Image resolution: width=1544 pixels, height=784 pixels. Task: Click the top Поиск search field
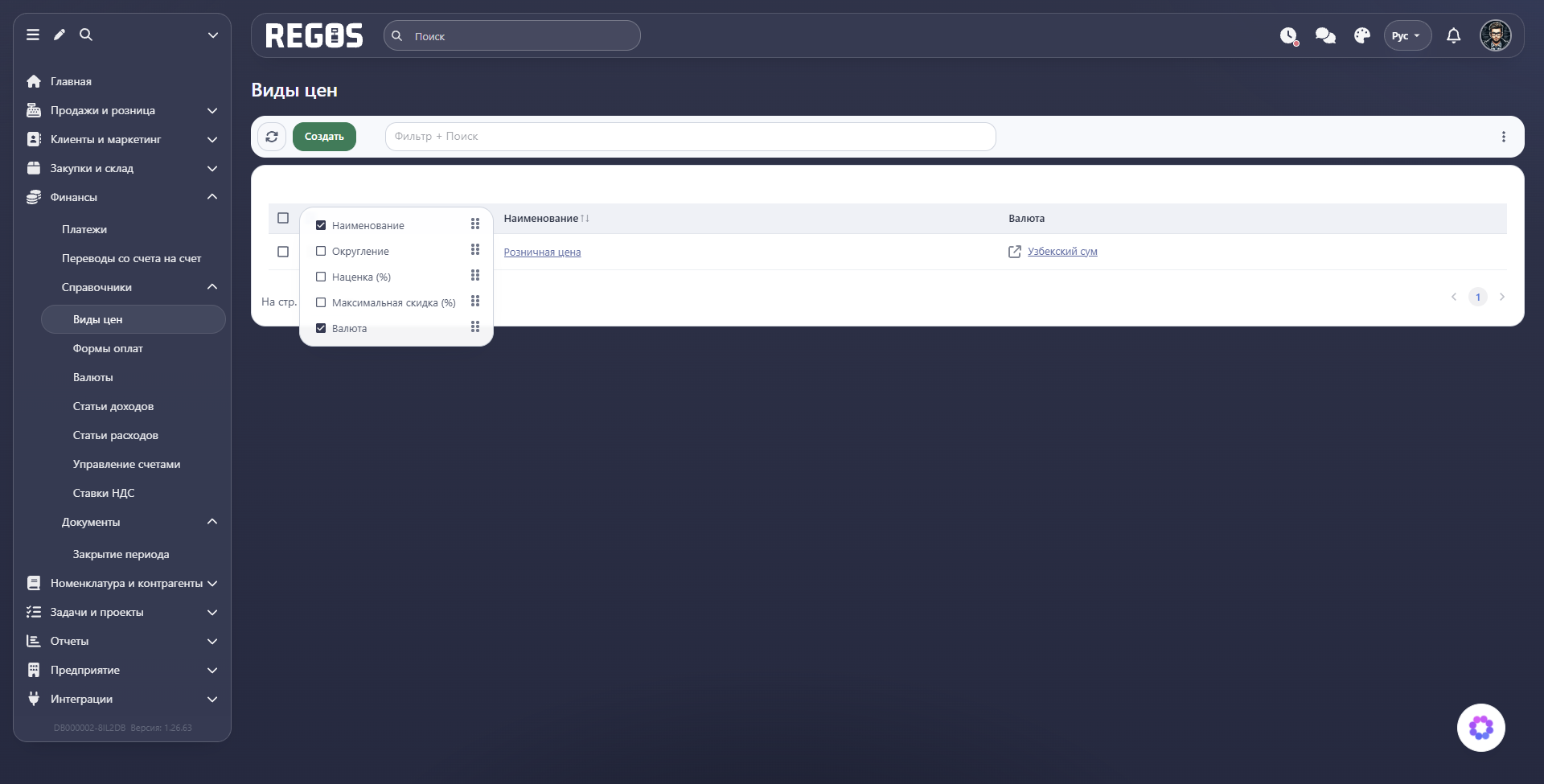[512, 35]
